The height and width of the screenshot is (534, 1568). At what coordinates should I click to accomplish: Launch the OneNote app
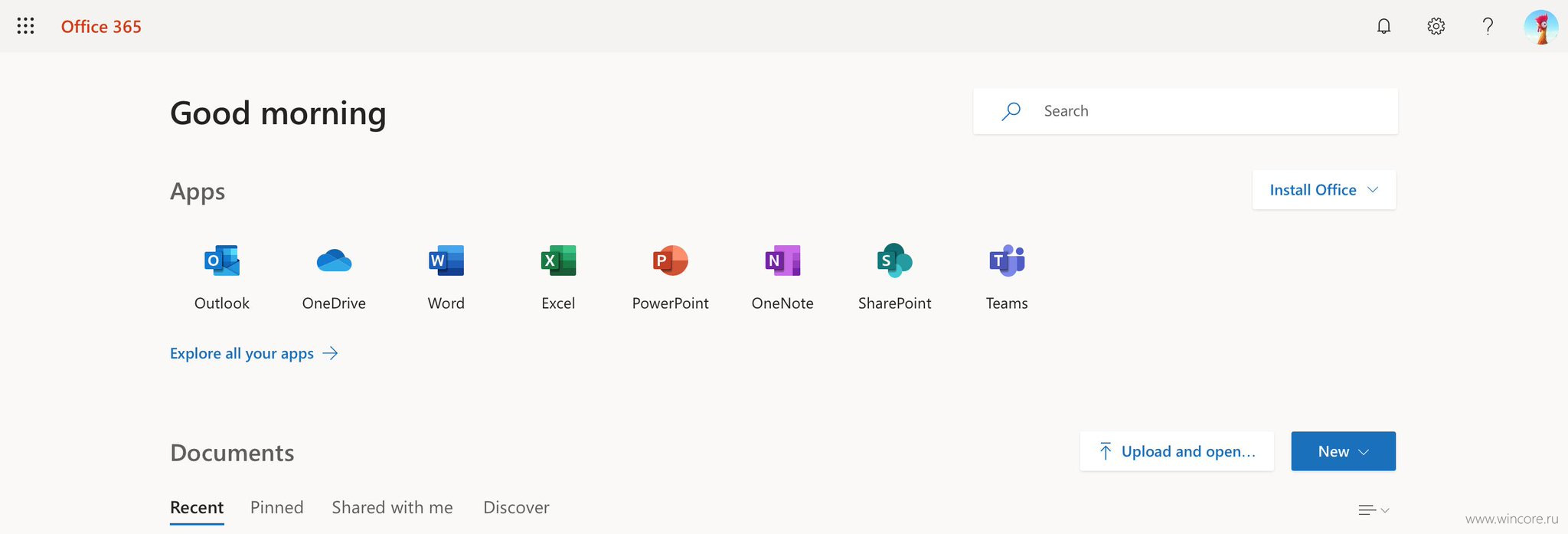[x=782, y=277]
